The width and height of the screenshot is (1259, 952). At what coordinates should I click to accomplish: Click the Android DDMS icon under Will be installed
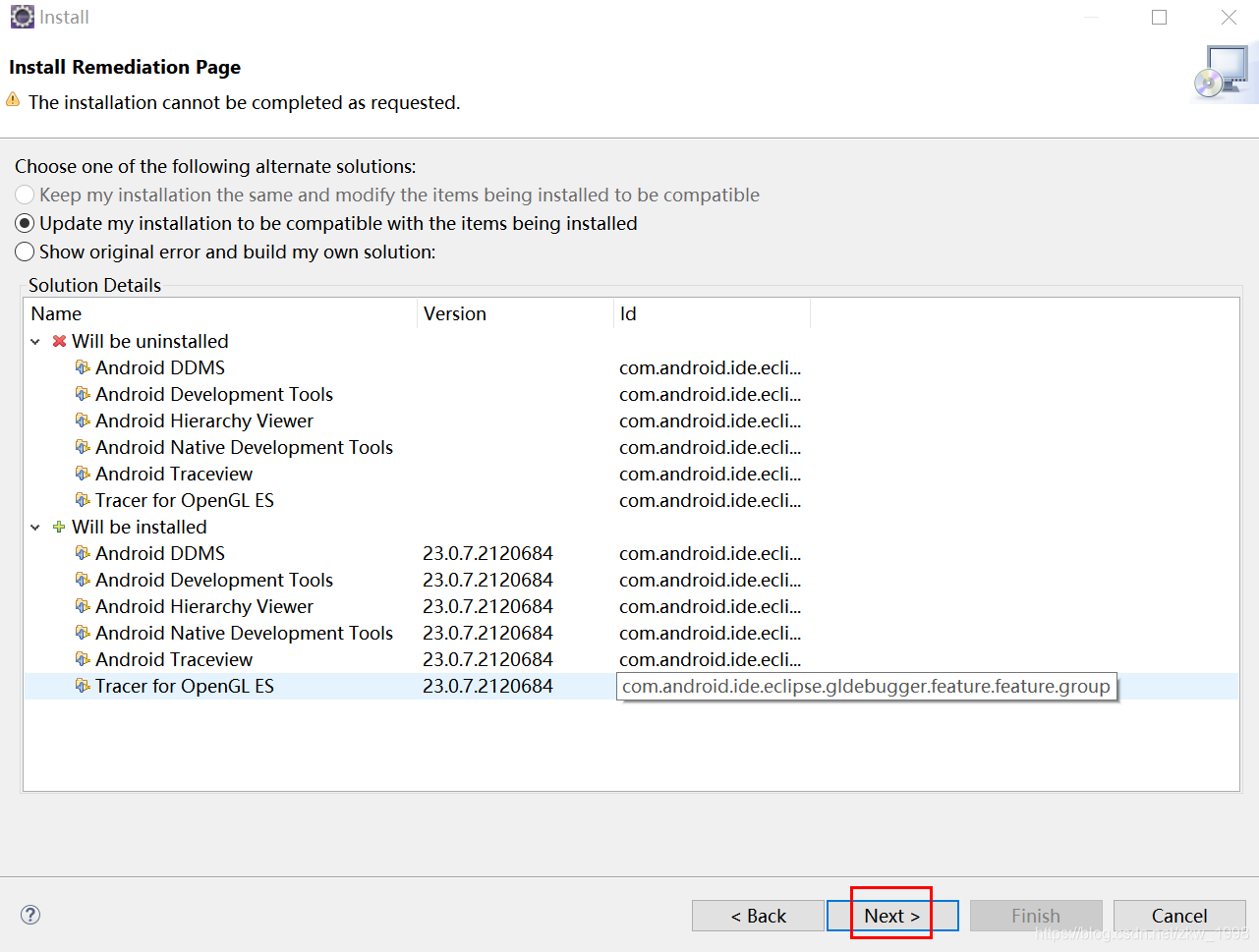83,553
